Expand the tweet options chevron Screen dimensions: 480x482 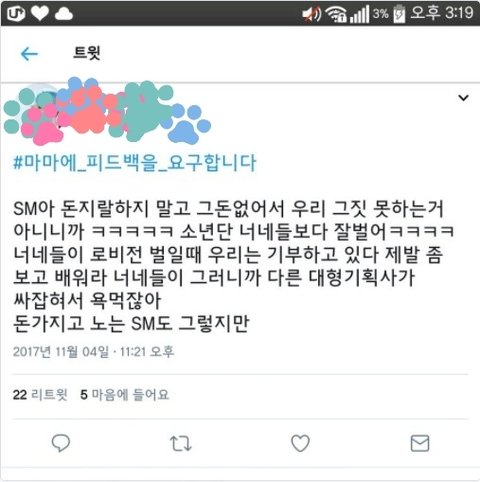click(x=463, y=98)
